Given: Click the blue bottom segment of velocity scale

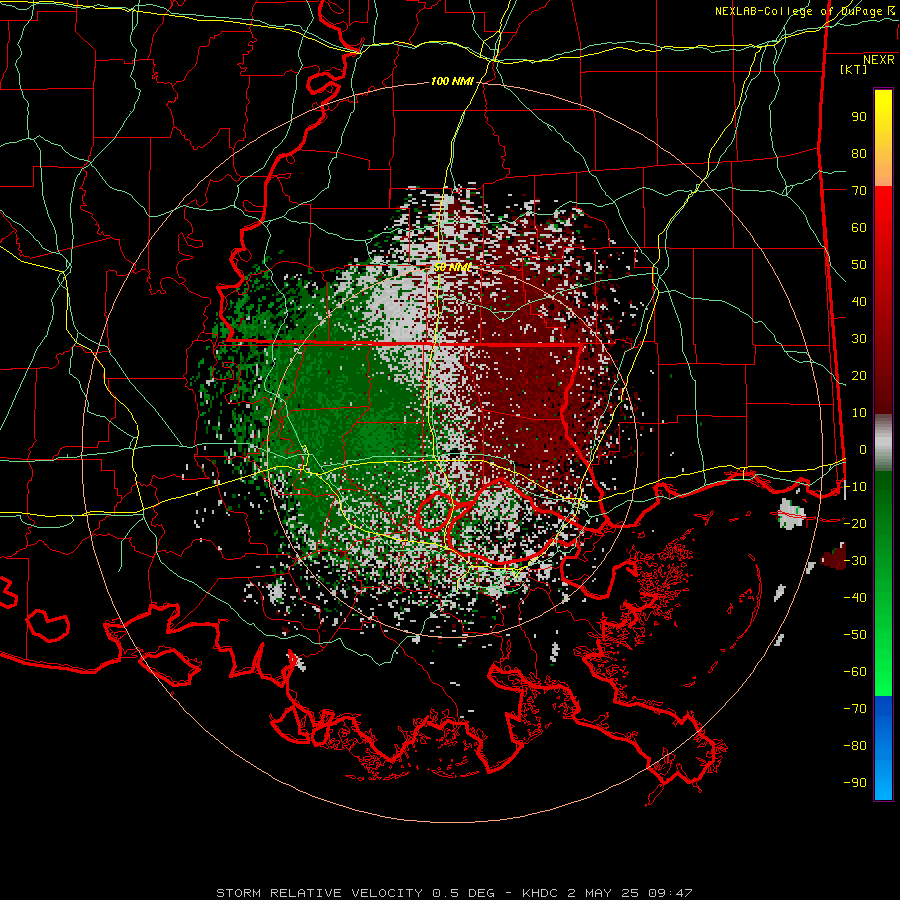Looking at the screenshot, I should click(x=883, y=748).
